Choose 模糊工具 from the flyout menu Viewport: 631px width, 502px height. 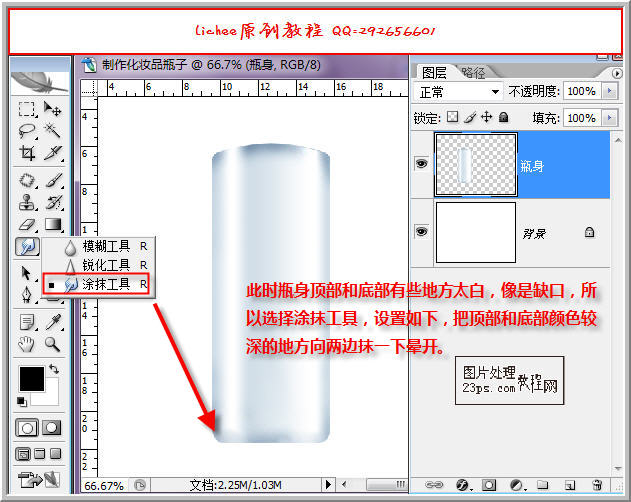coord(99,246)
